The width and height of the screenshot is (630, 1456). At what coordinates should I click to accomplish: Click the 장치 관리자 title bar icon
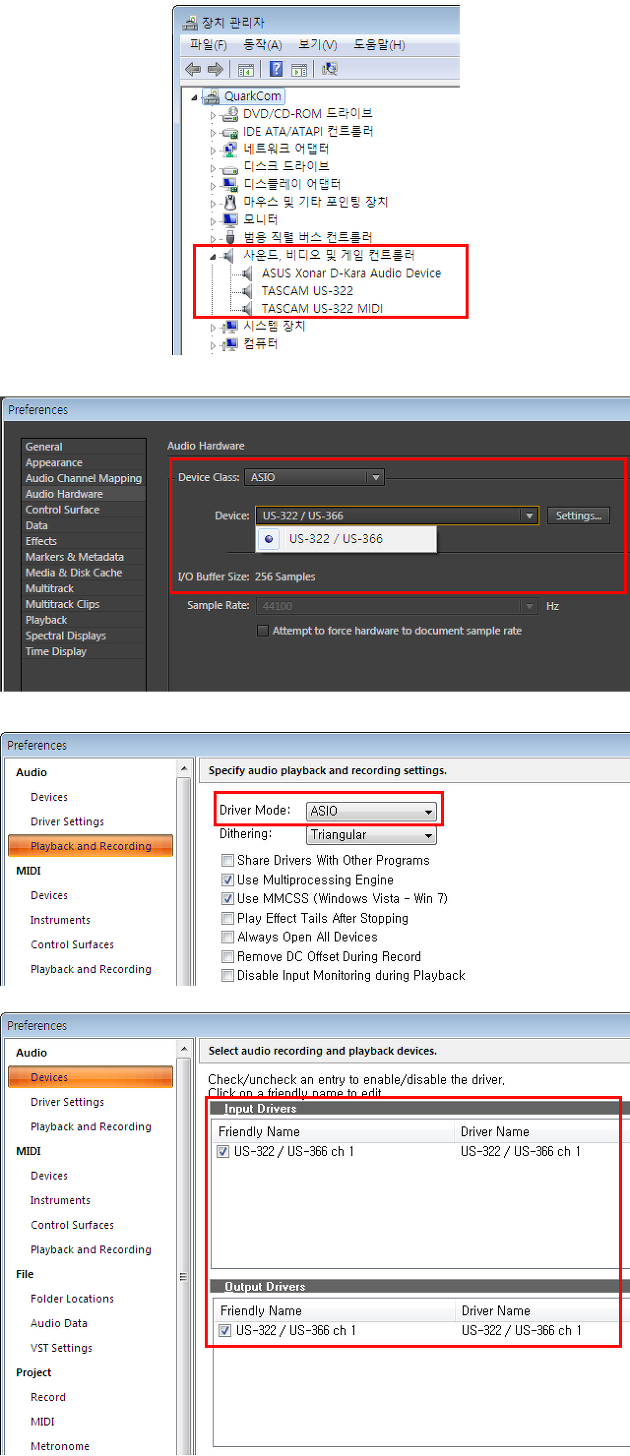[190, 21]
